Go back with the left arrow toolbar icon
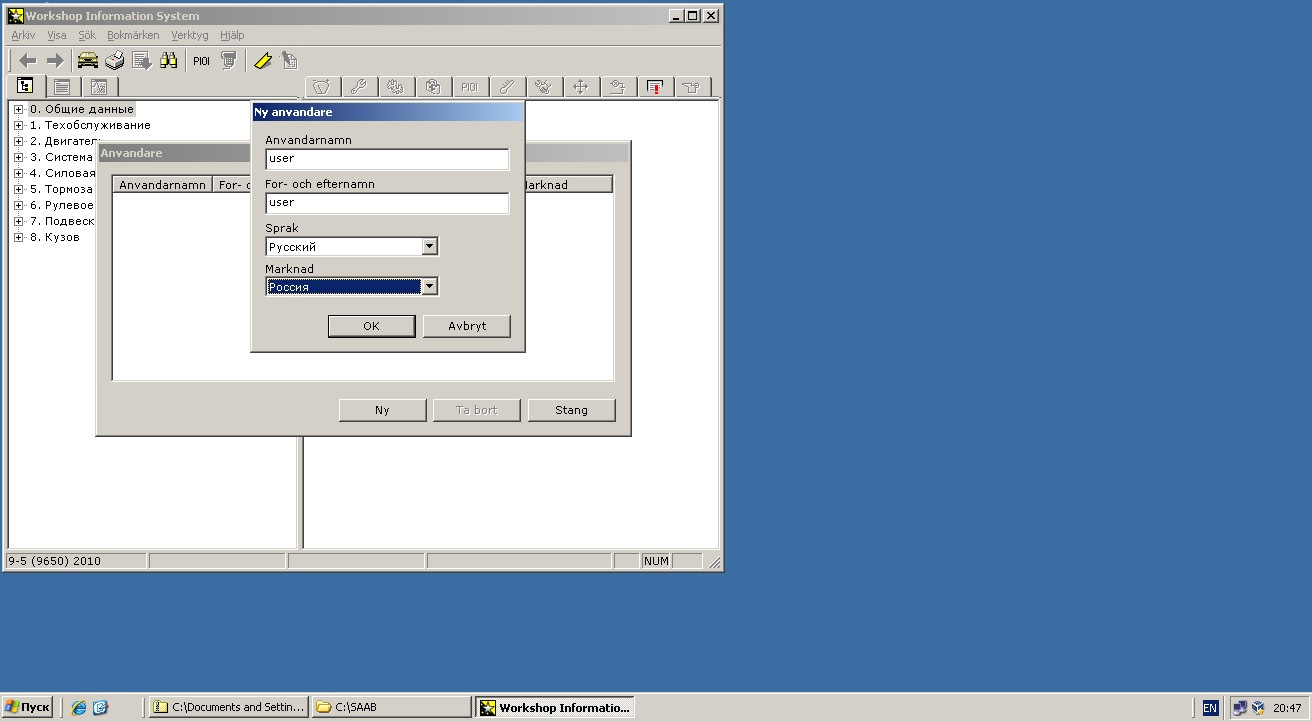Screen dimensions: 1312x722 (28, 60)
